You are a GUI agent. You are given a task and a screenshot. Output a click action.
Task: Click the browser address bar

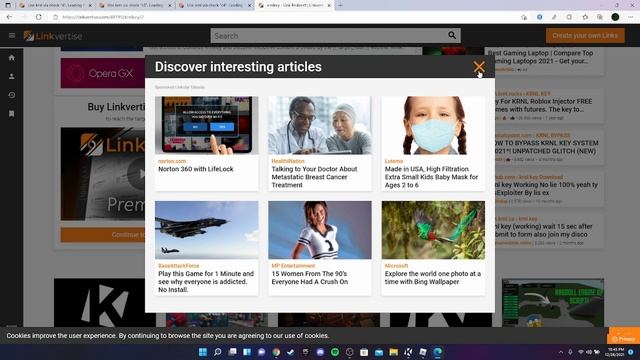(x=286, y=17)
